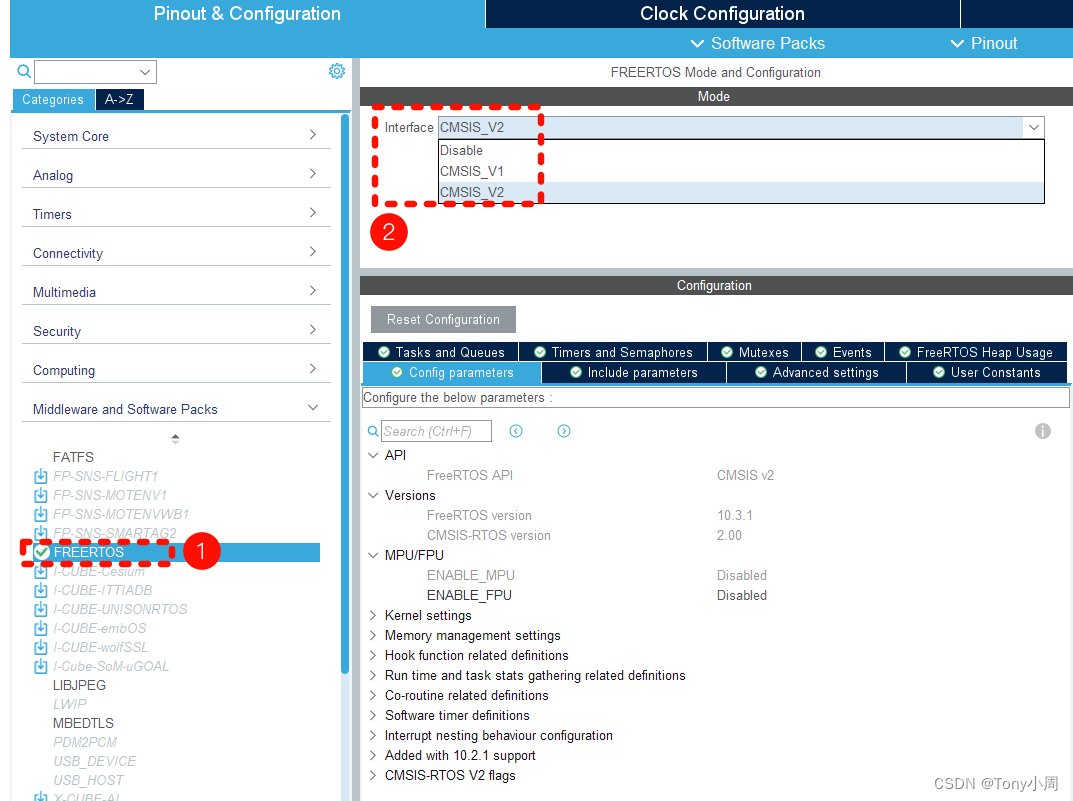Select CMSIS_V2 in the Interface list

click(x=741, y=192)
